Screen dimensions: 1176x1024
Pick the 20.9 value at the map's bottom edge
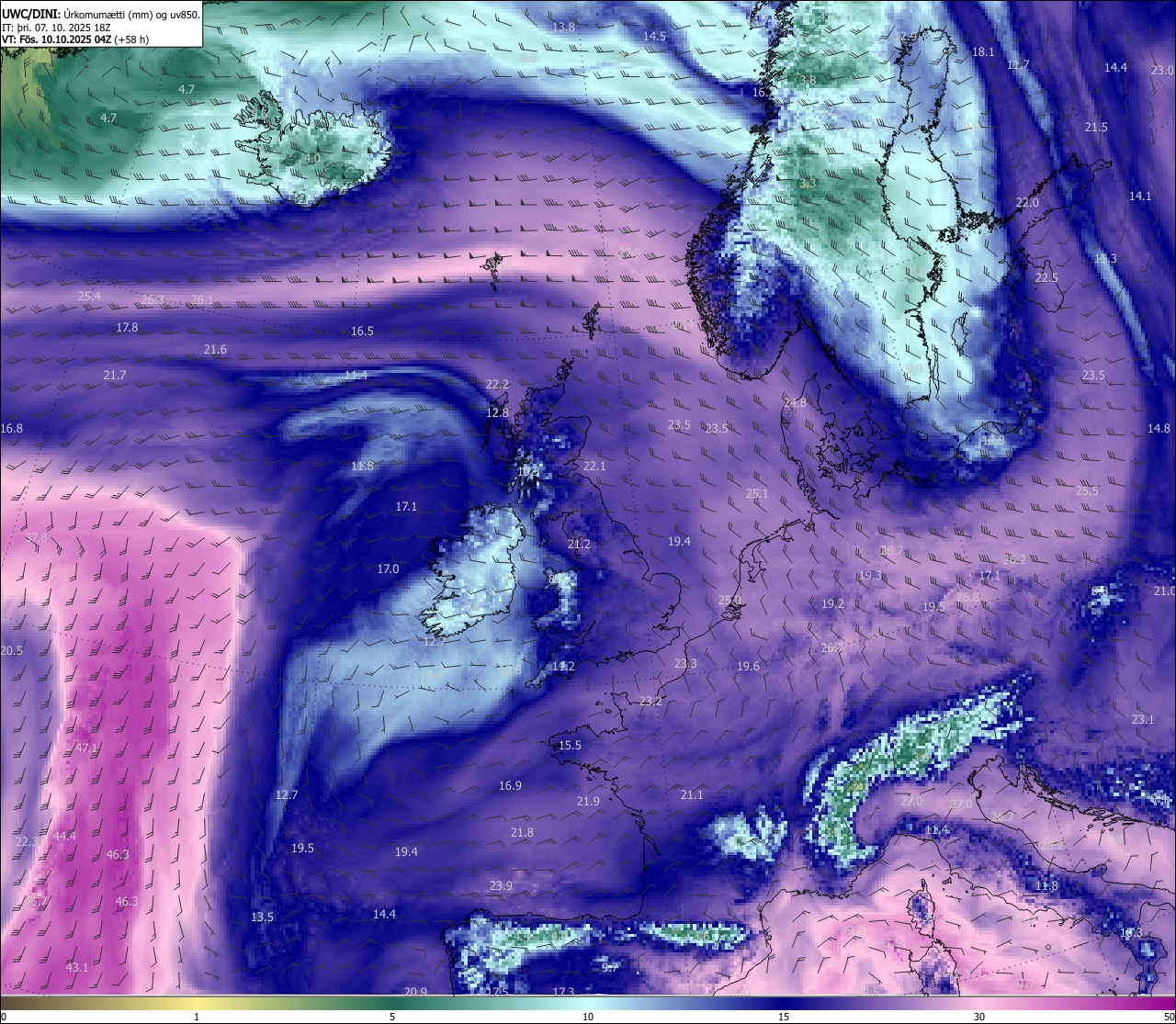point(415,991)
